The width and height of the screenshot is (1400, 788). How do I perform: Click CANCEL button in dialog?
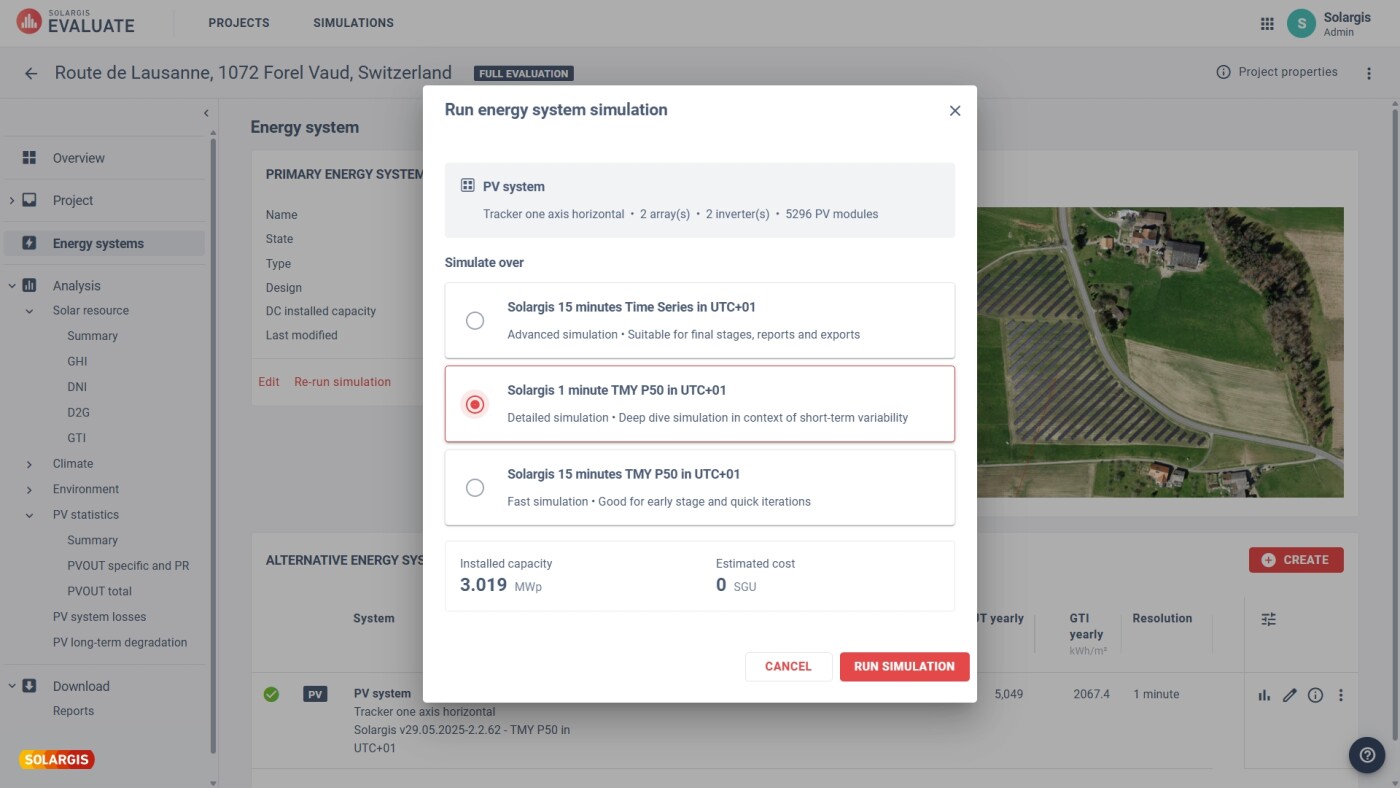click(x=788, y=667)
